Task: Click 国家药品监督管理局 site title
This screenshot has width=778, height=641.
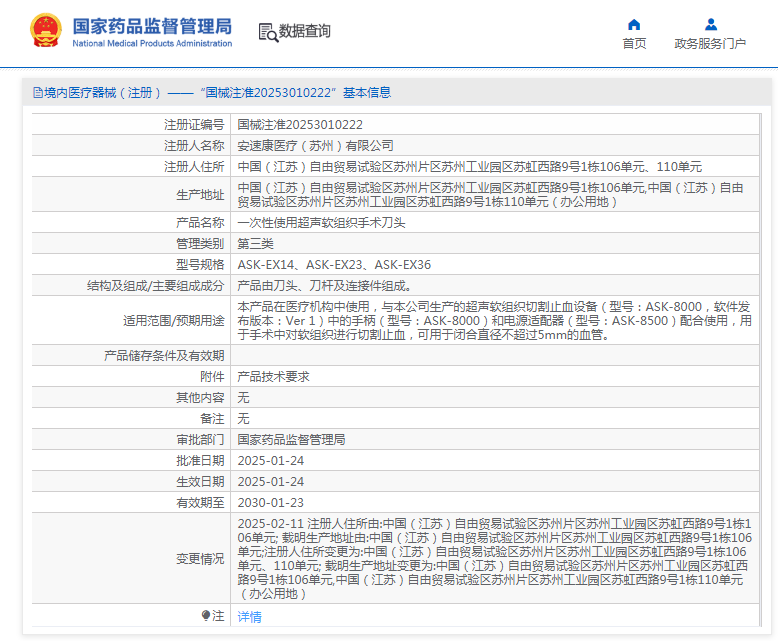Action: [x=152, y=26]
